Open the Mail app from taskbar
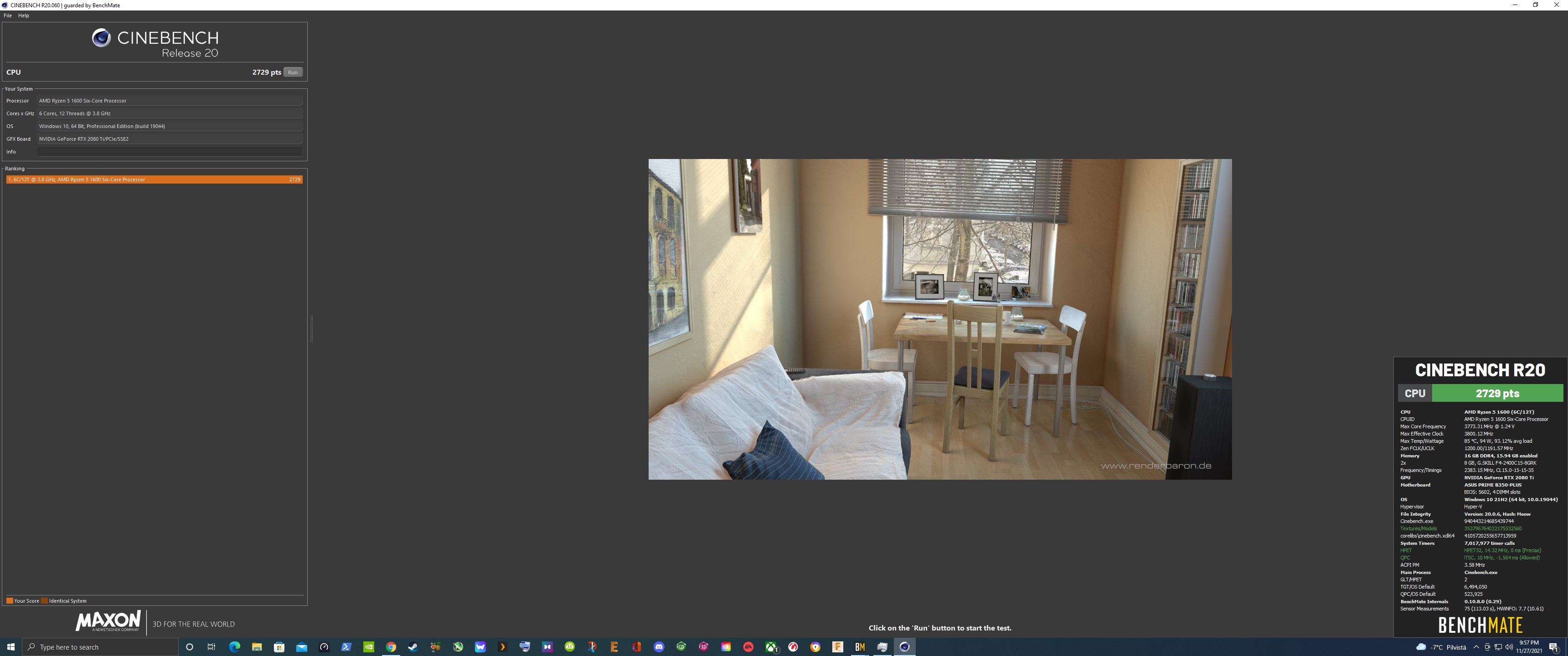 pyautogui.click(x=301, y=647)
